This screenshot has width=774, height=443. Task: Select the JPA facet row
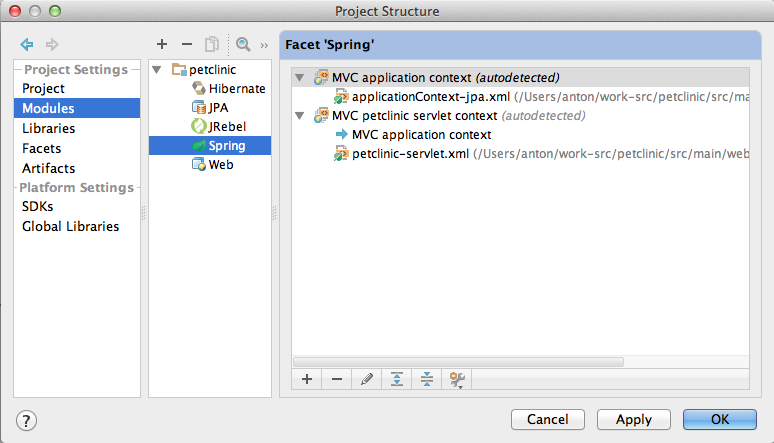point(210,107)
